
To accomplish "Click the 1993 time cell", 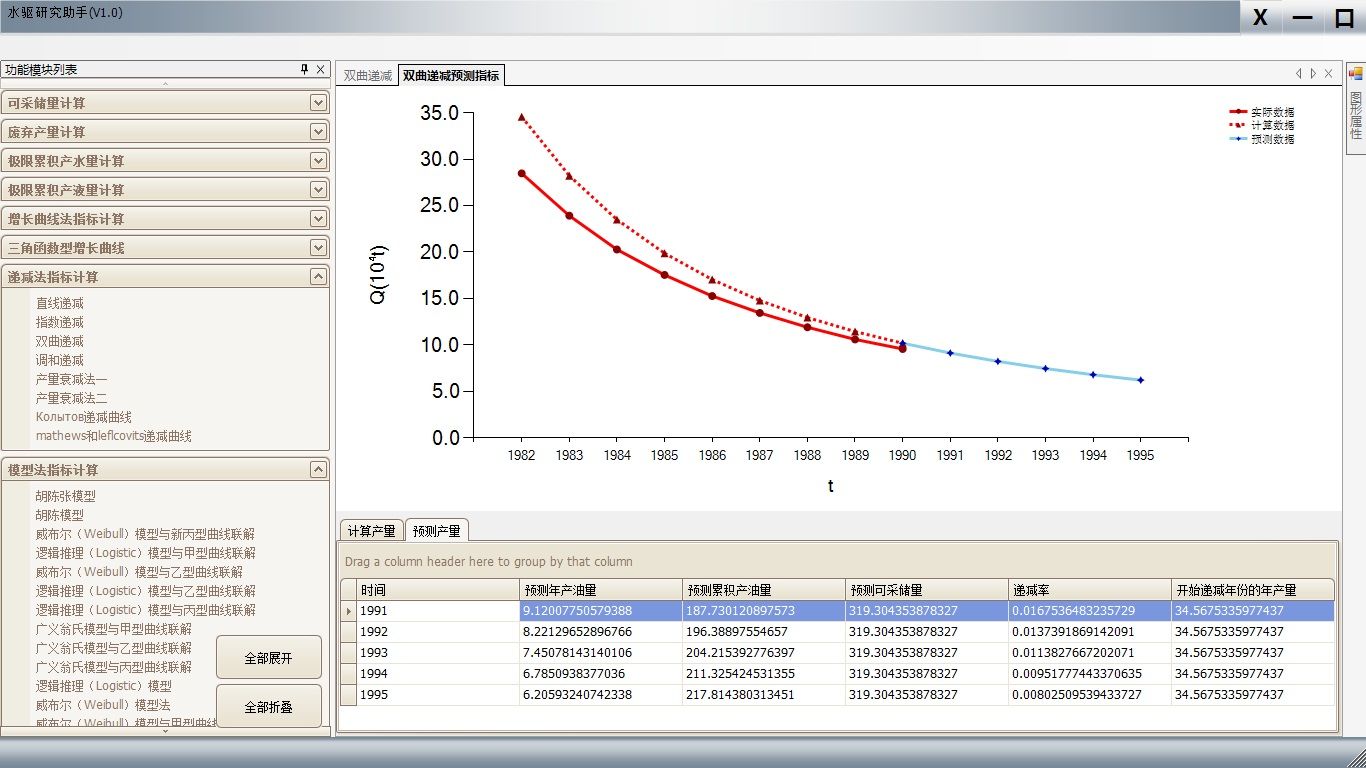I will coord(438,653).
